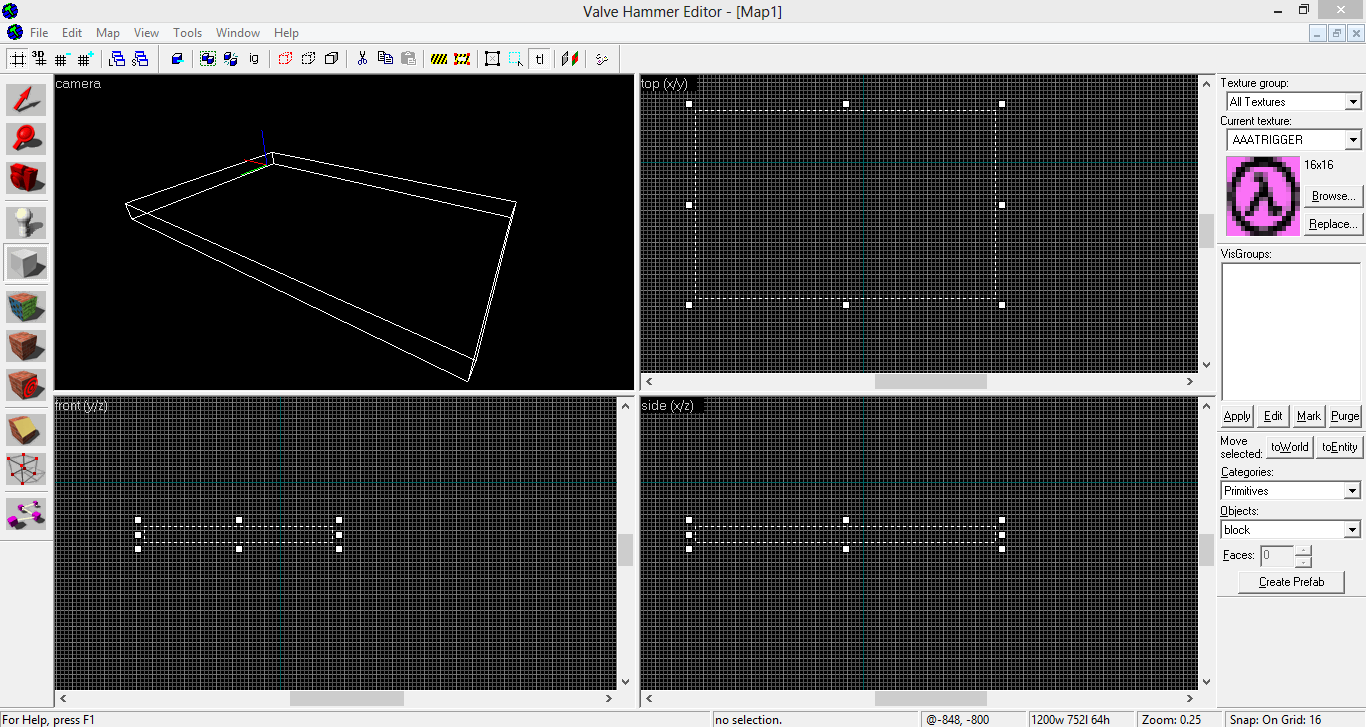
Task: Open the View menu
Action: point(146,33)
